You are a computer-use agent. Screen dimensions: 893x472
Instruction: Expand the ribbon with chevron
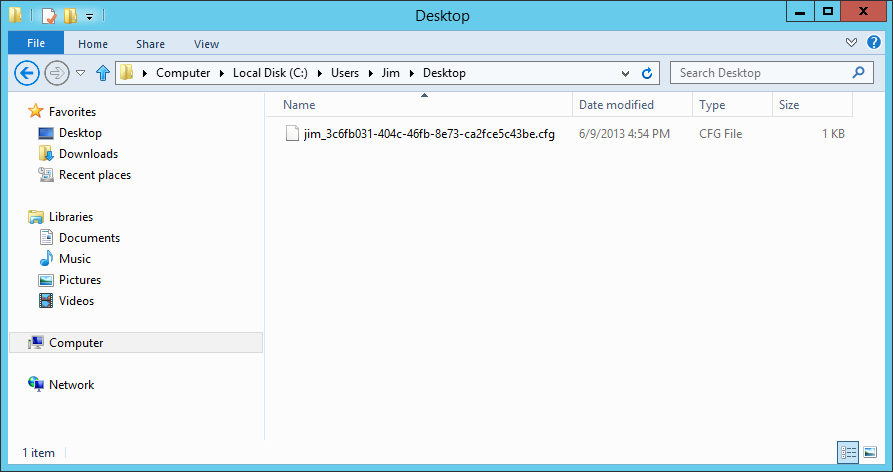point(851,43)
